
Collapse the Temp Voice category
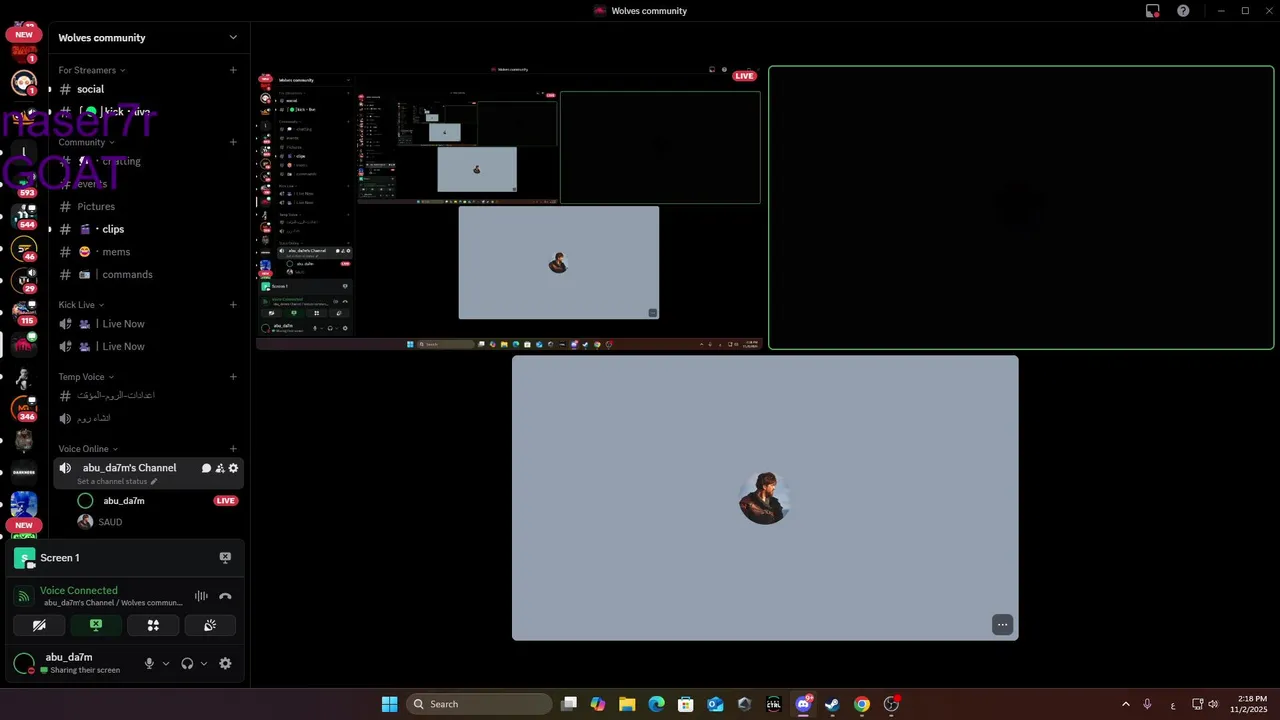pyautogui.click(x=86, y=377)
